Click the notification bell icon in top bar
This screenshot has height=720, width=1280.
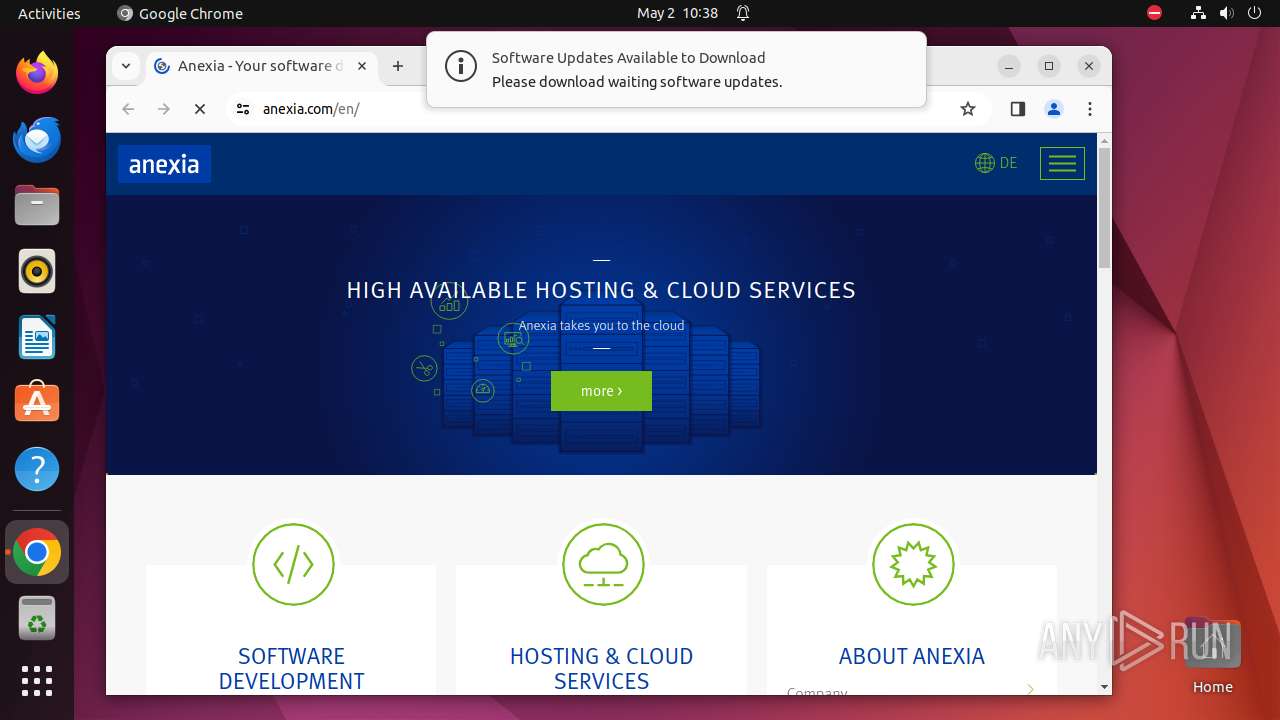tap(743, 13)
